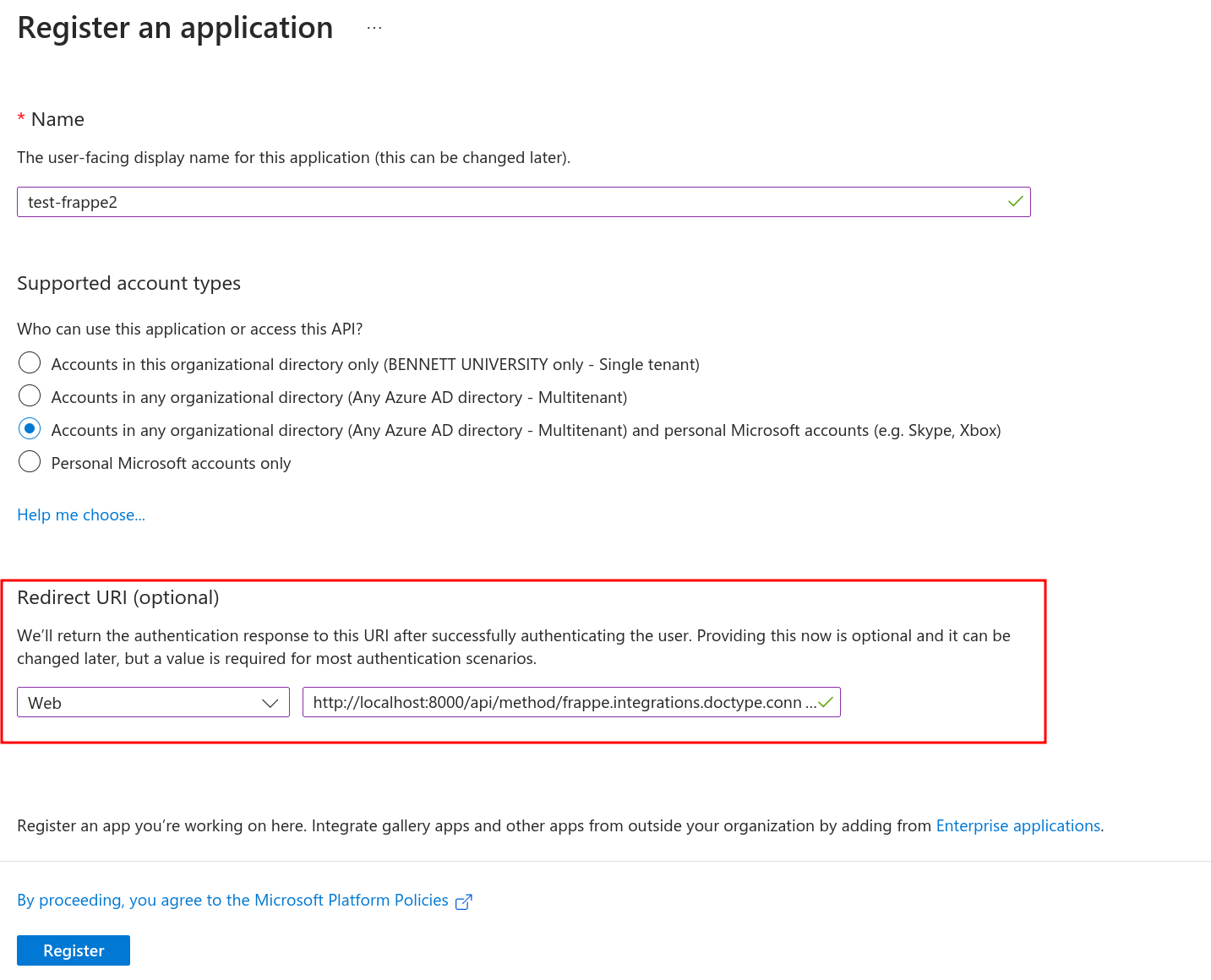Click the Redirect URI (optional) heading
This screenshot has width=1211, height=980.
coord(118,597)
